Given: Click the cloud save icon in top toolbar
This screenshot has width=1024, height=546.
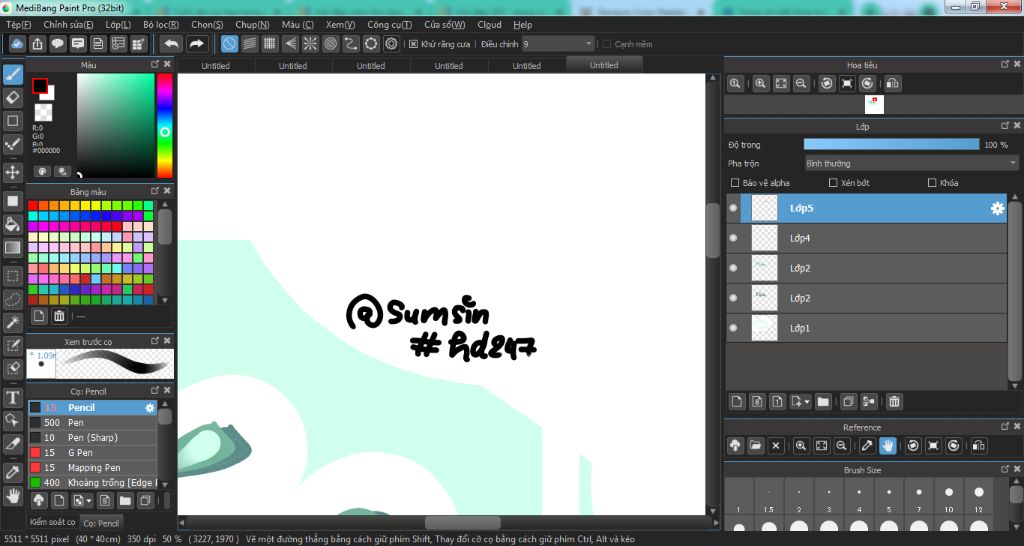Looking at the screenshot, I should (x=17, y=44).
